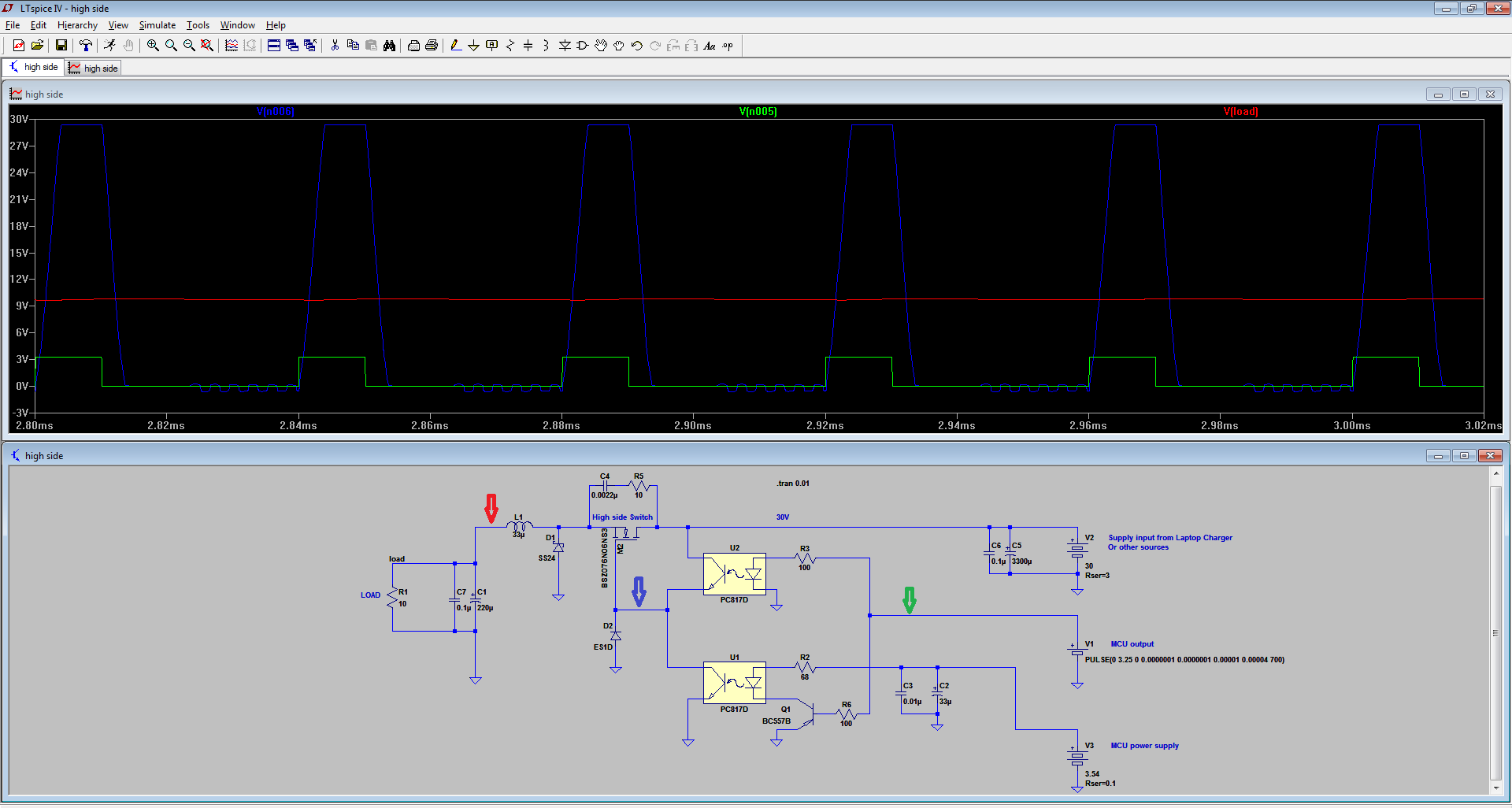Place a Capacitor component tool
Screen dimensions: 1512x808
[x=528, y=46]
